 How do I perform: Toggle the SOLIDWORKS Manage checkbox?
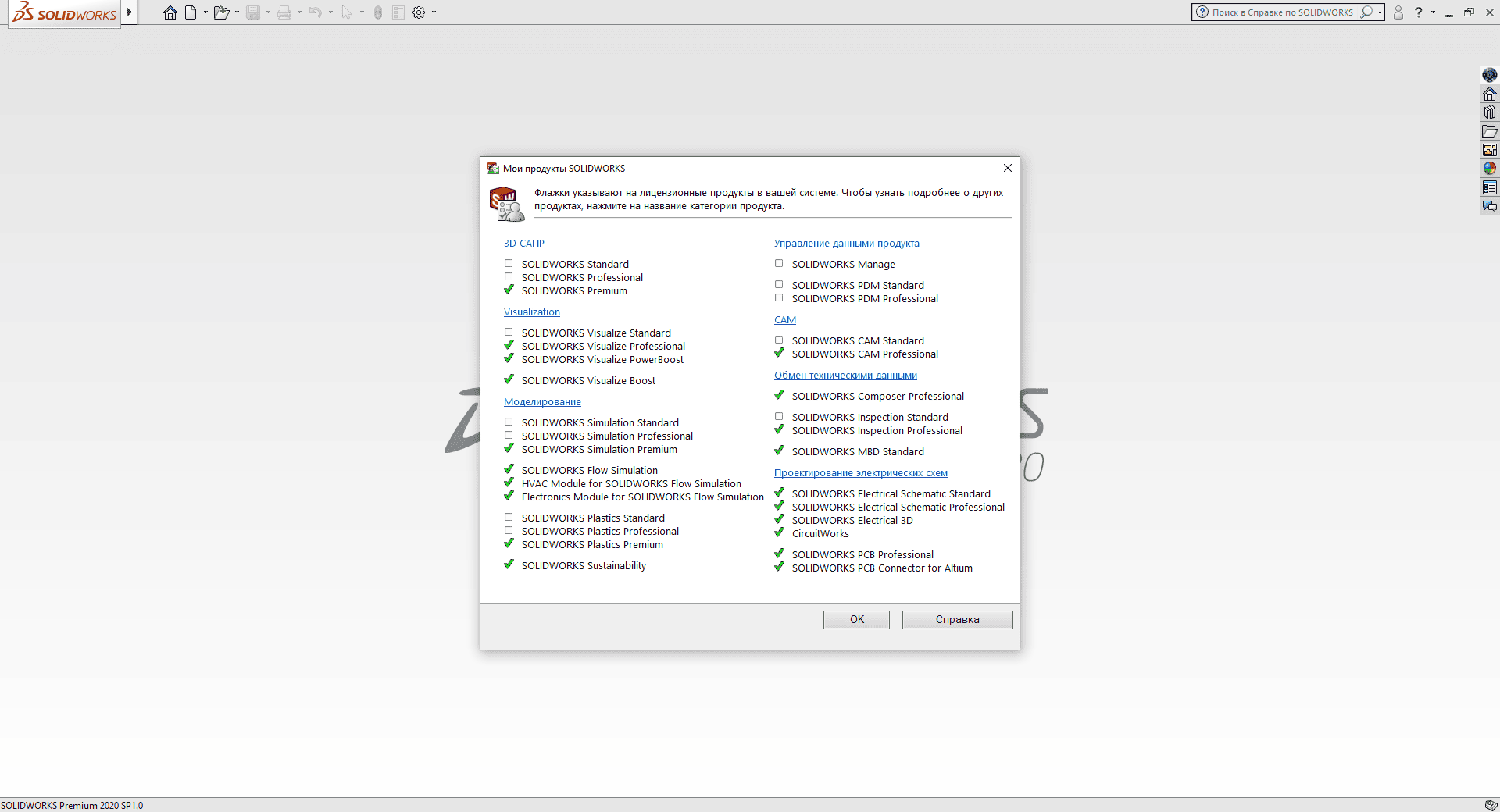tap(779, 264)
